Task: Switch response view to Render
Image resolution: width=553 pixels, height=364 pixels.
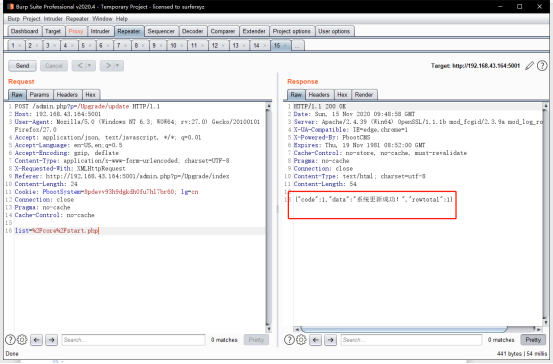Action: coord(364,95)
